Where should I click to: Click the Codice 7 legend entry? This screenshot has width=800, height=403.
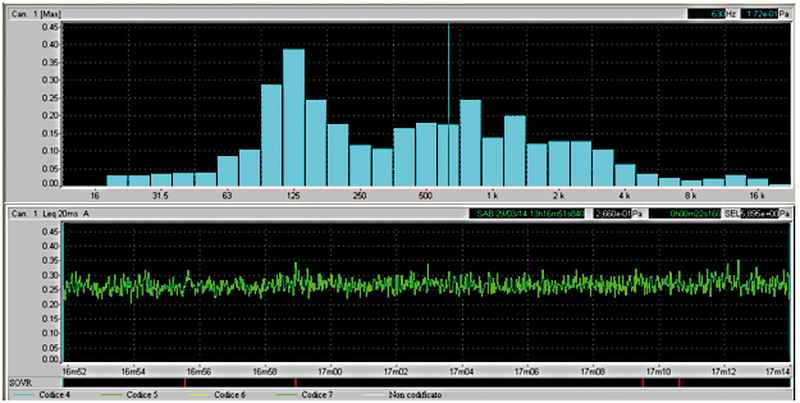tap(306, 395)
